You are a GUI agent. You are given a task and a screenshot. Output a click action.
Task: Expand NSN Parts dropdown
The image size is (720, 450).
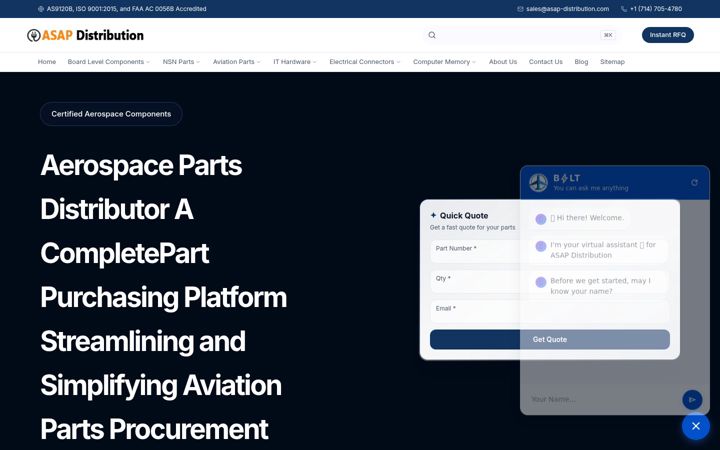(x=181, y=62)
